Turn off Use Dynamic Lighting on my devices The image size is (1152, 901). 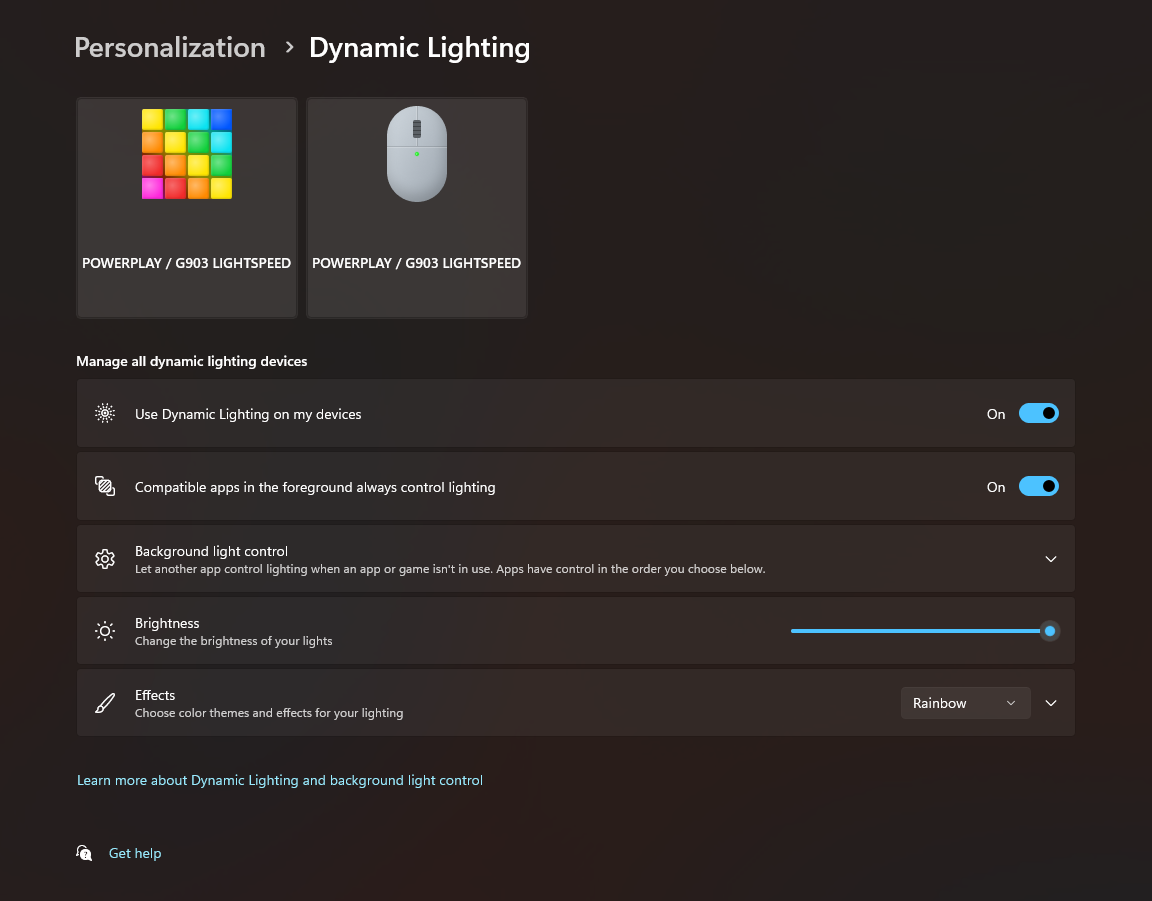click(x=1038, y=414)
